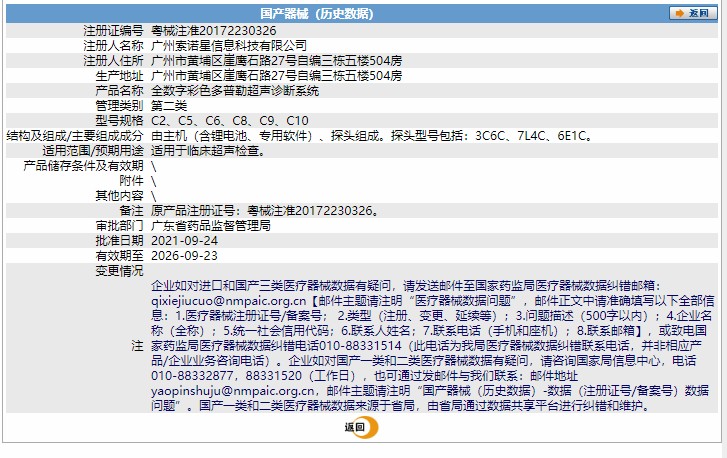Image resolution: width=727 pixels, height=458 pixels.
Task: Select expiry date 2026-09-23
Action: (x=185, y=255)
